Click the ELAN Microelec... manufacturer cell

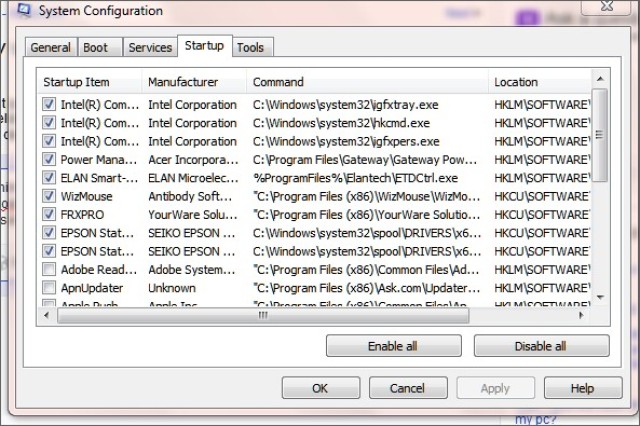coord(193,178)
